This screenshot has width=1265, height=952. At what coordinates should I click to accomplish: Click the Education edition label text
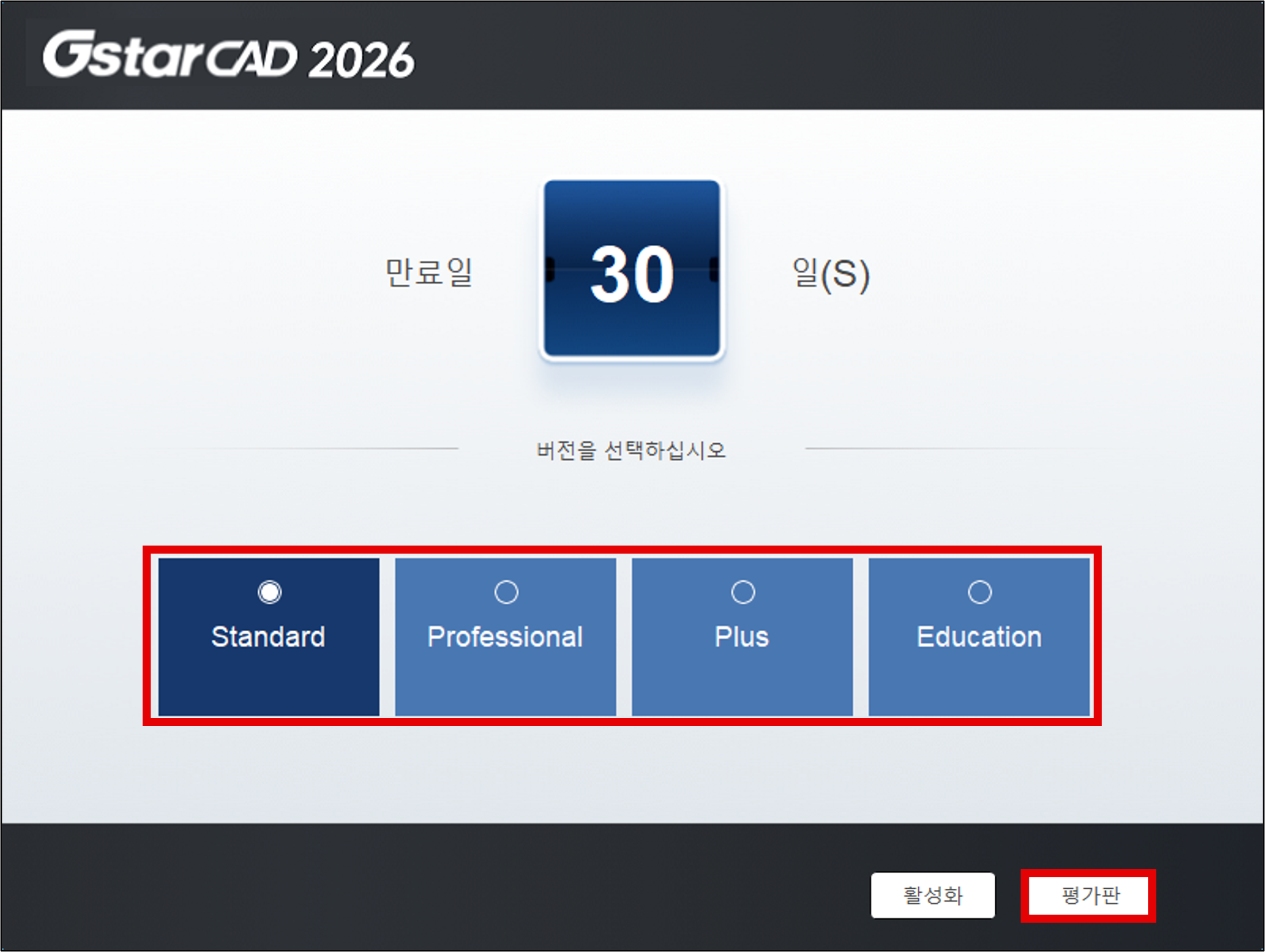click(x=979, y=637)
